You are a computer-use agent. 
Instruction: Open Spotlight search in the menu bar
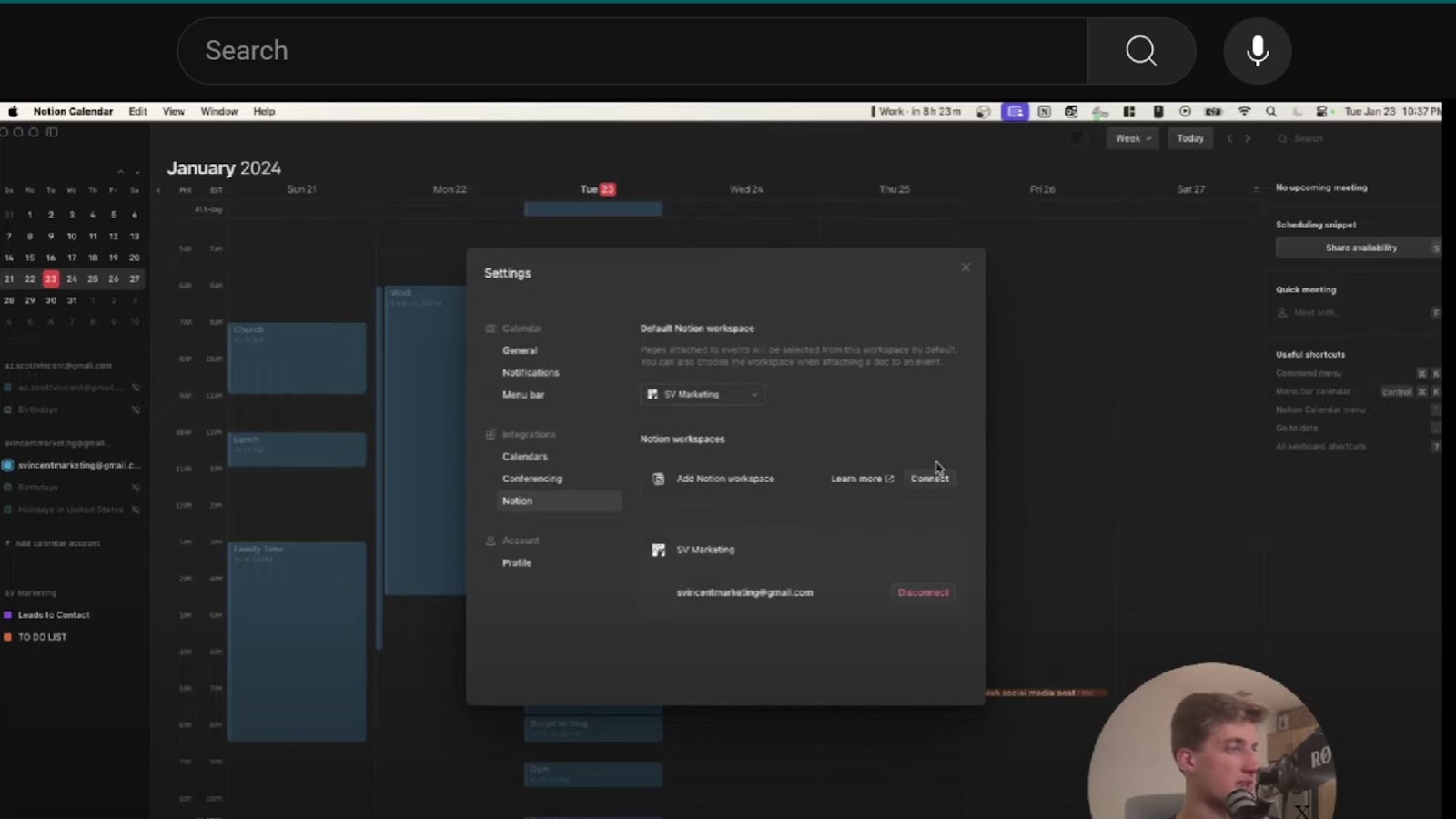click(1270, 111)
